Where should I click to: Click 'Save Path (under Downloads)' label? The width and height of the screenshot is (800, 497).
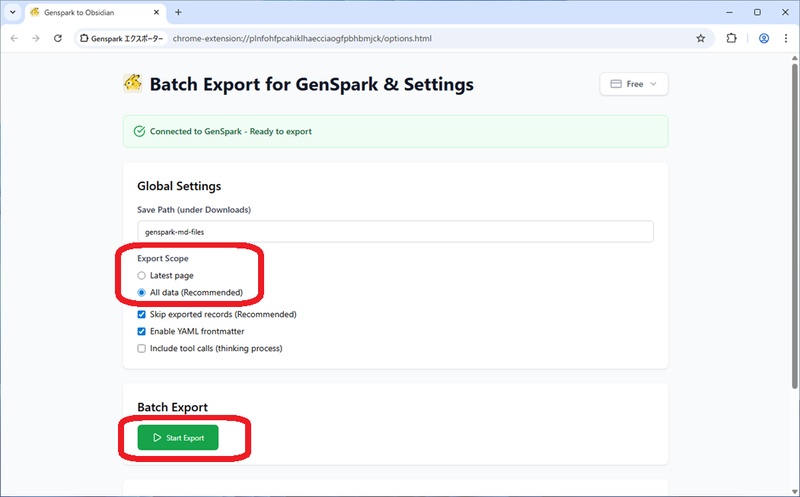[x=194, y=210]
